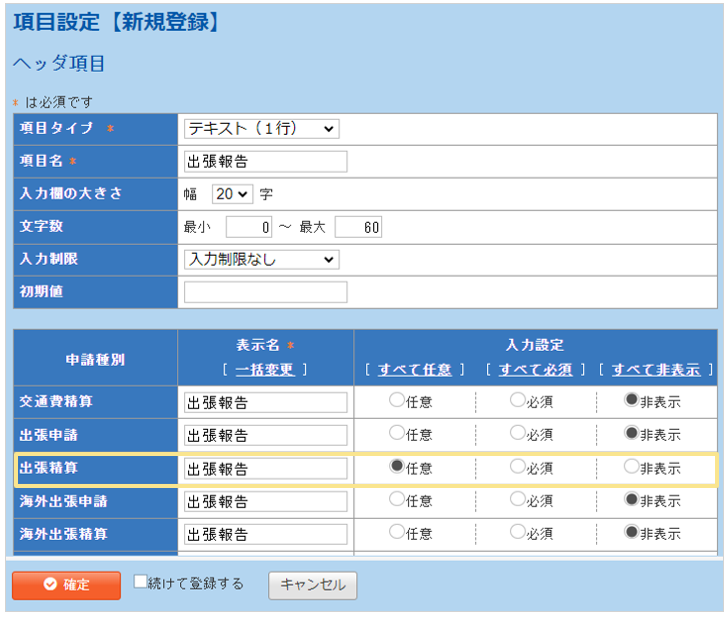Open the 入力制限 dropdown

[262, 260]
